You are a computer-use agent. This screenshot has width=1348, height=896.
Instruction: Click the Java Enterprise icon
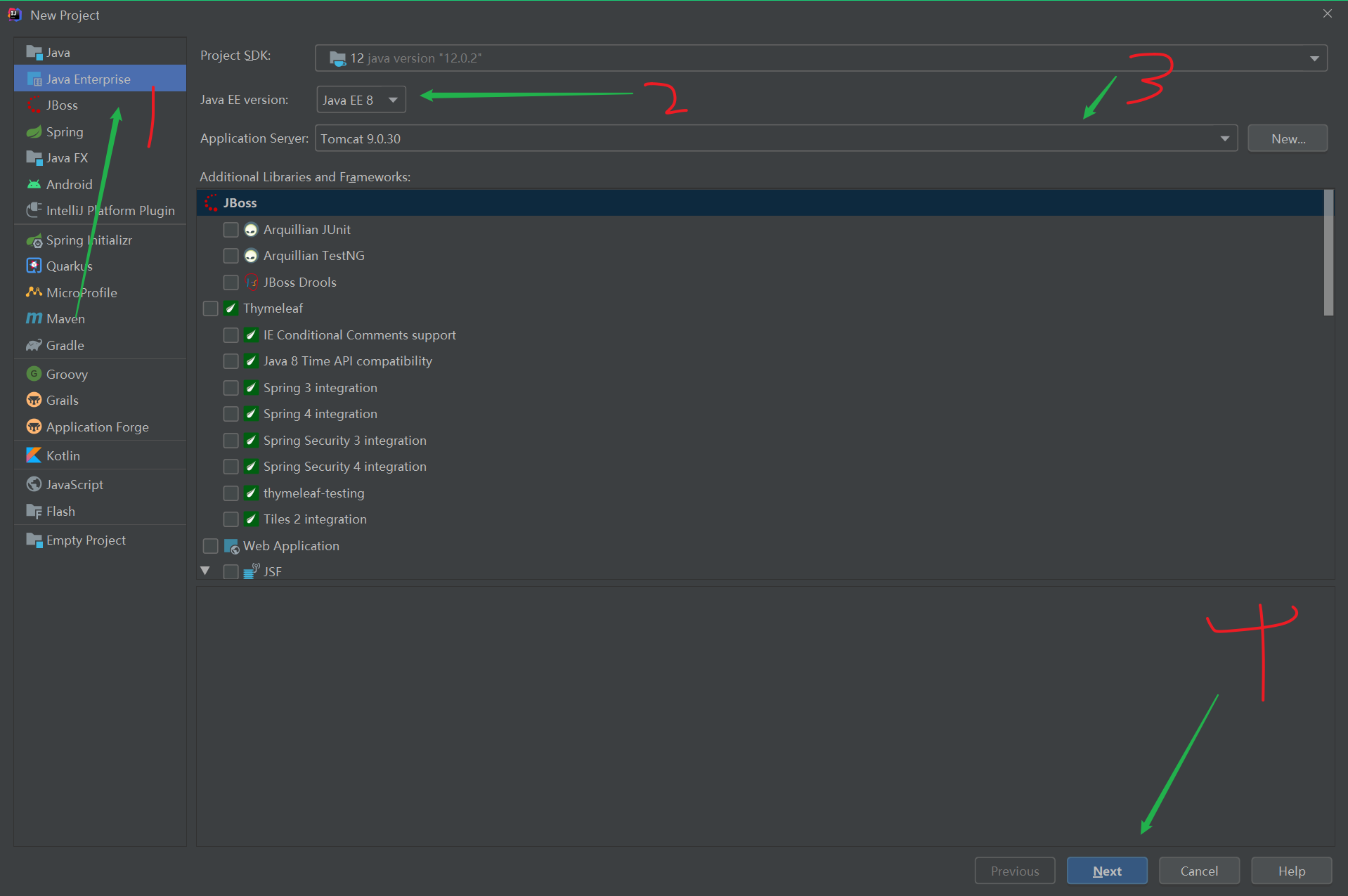pyautogui.click(x=34, y=79)
